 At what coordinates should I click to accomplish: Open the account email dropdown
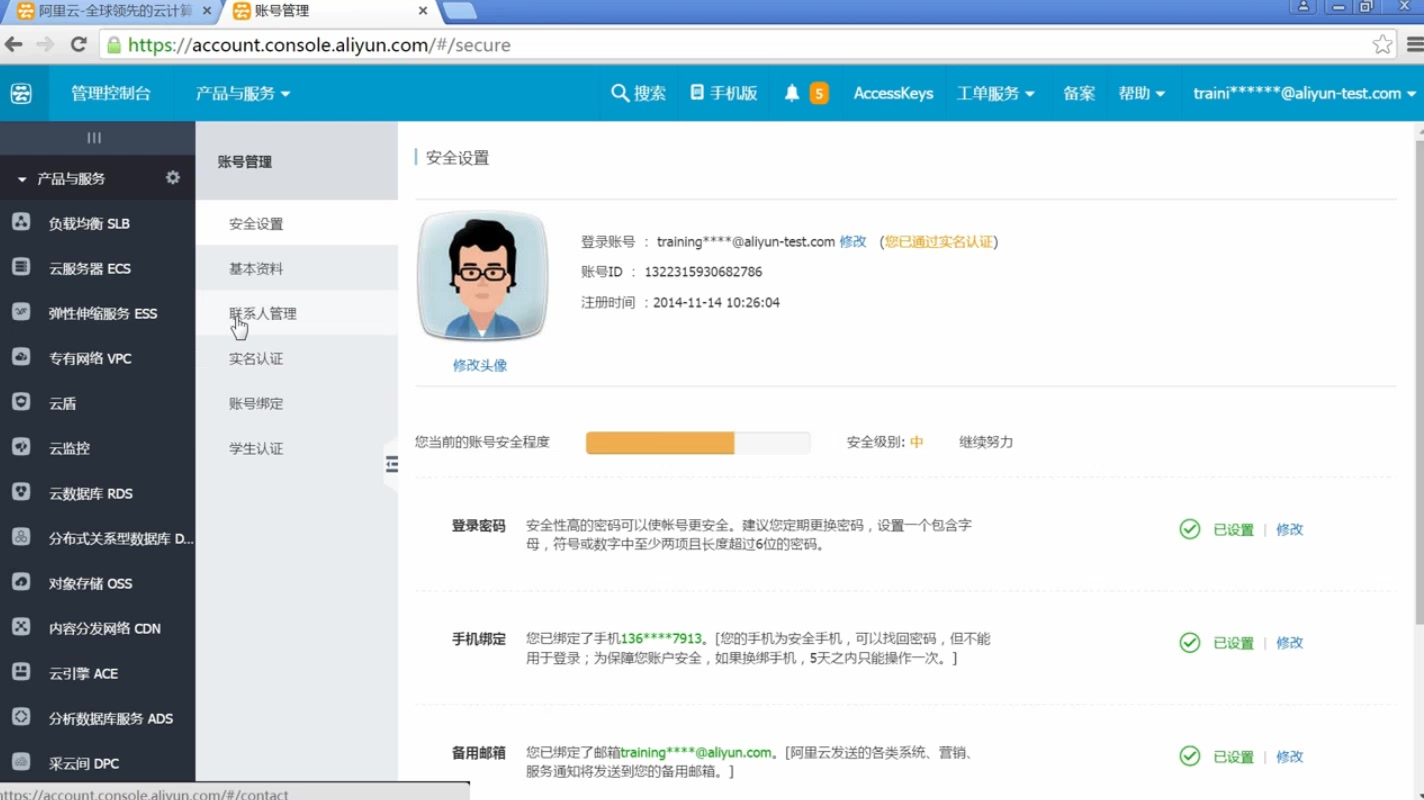(1304, 93)
